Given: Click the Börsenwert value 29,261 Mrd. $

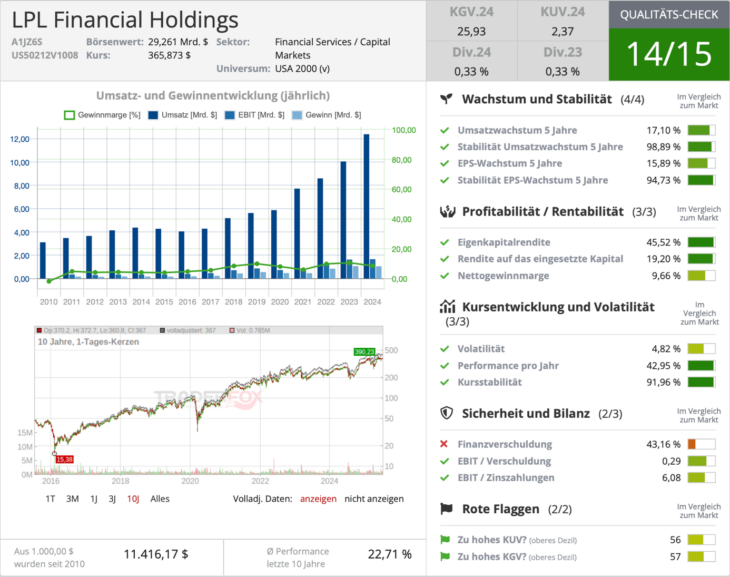Looking at the screenshot, I should tap(178, 42).
